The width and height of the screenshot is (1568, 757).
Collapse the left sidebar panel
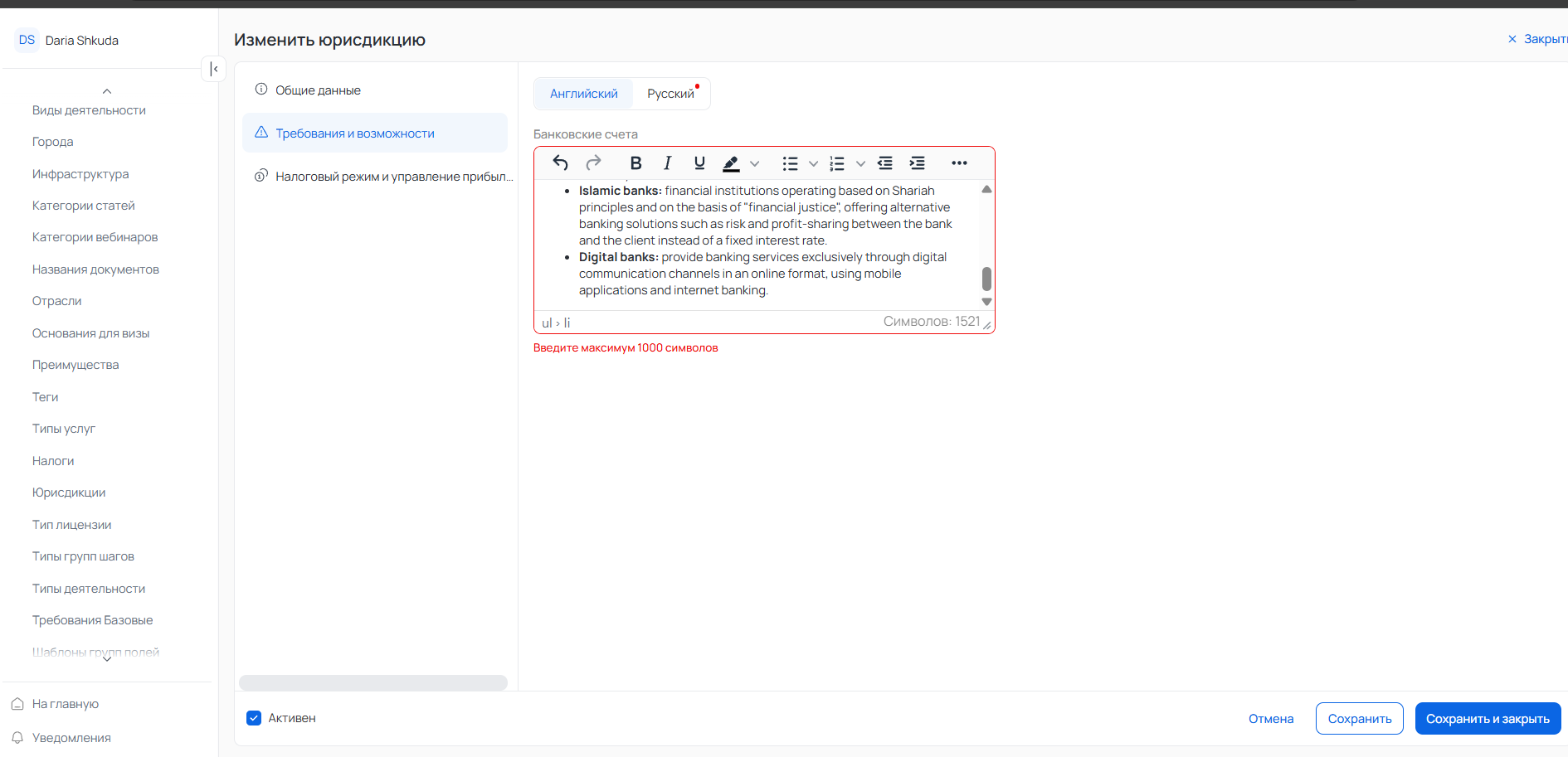[214, 69]
